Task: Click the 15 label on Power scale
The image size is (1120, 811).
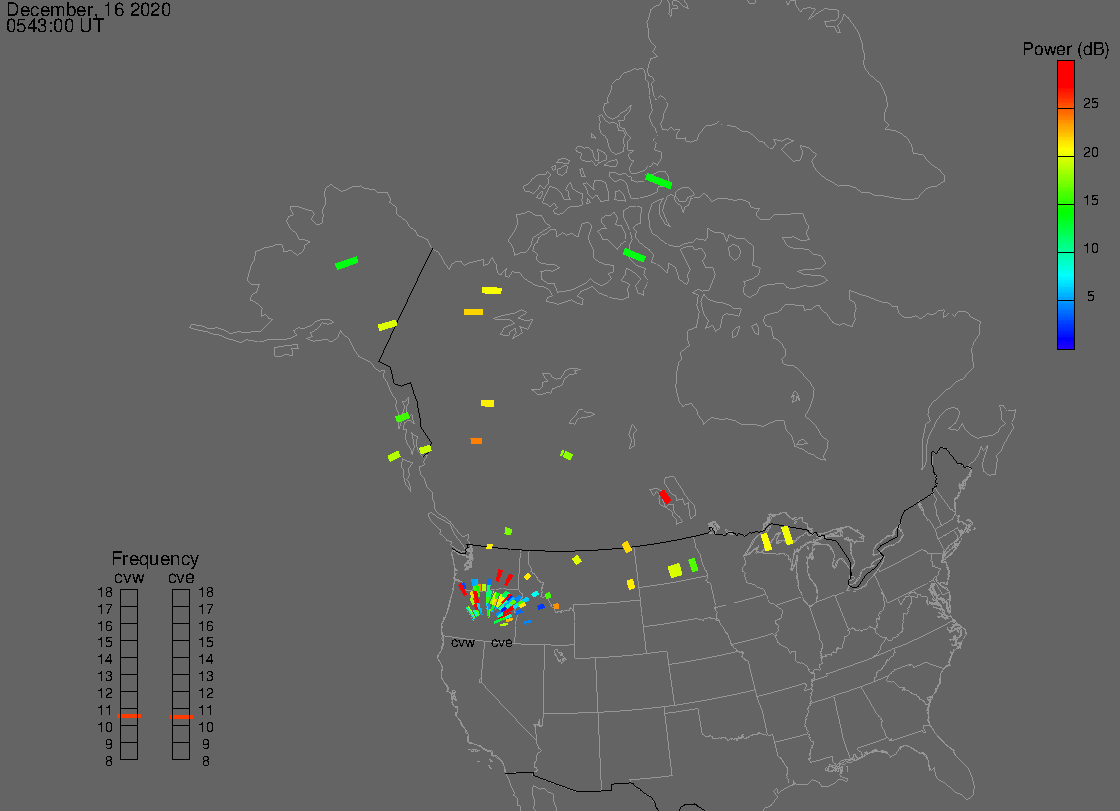Action: (x=1091, y=200)
